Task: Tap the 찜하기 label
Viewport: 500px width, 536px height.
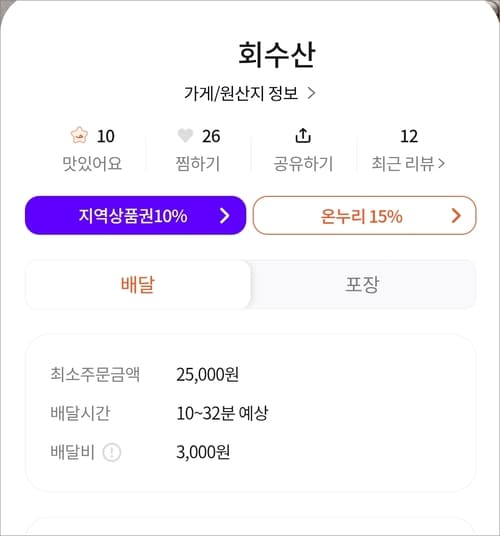Action: click(198, 163)
